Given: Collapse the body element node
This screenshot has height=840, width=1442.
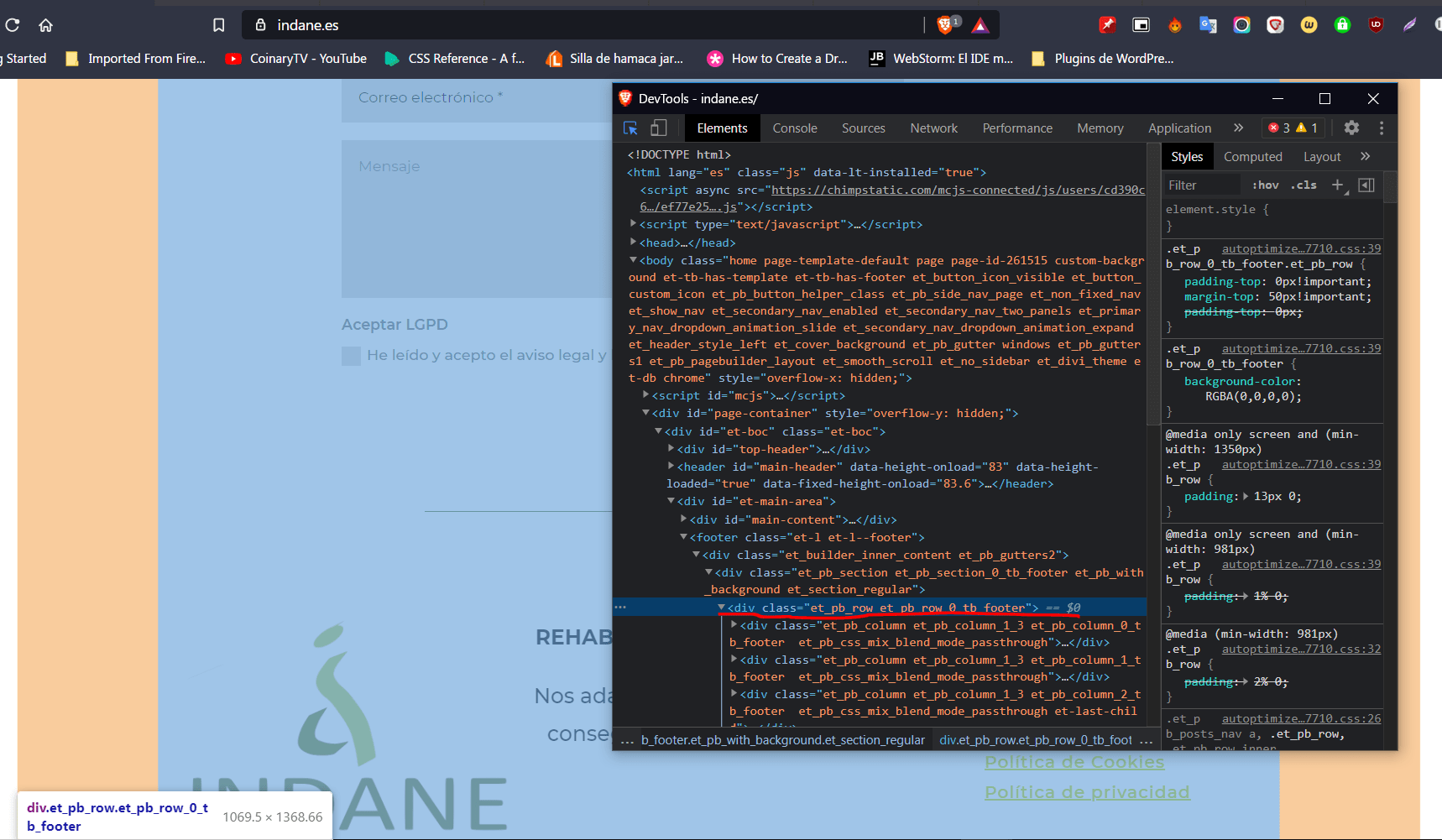Looking at the screenshot, I should point(634,260).
